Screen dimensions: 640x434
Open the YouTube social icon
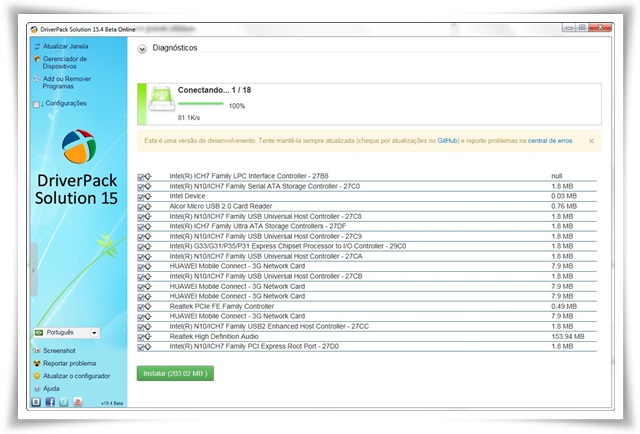[x=78, y=402]
